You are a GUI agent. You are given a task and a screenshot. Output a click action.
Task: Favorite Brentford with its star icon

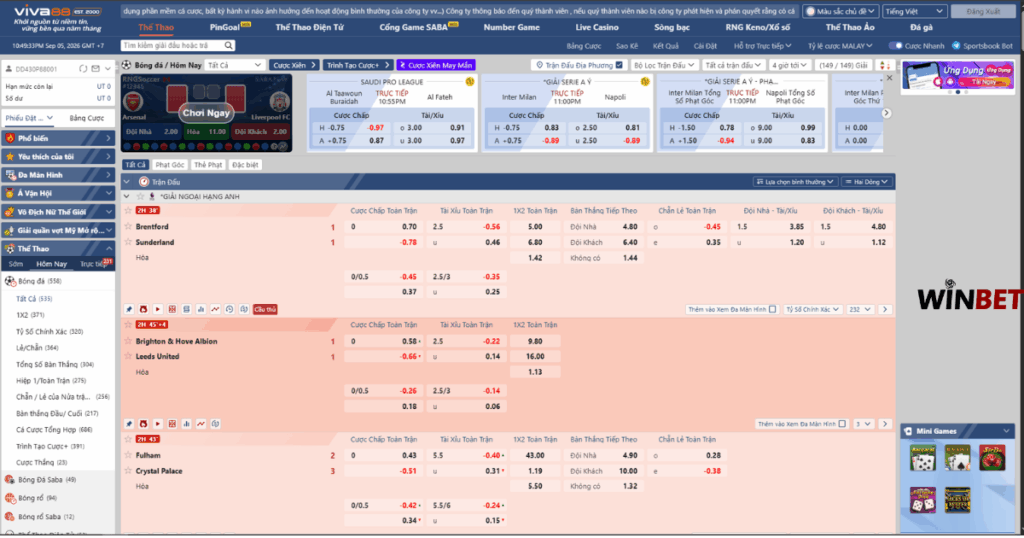pyautogui.click(x=129, y=226)
